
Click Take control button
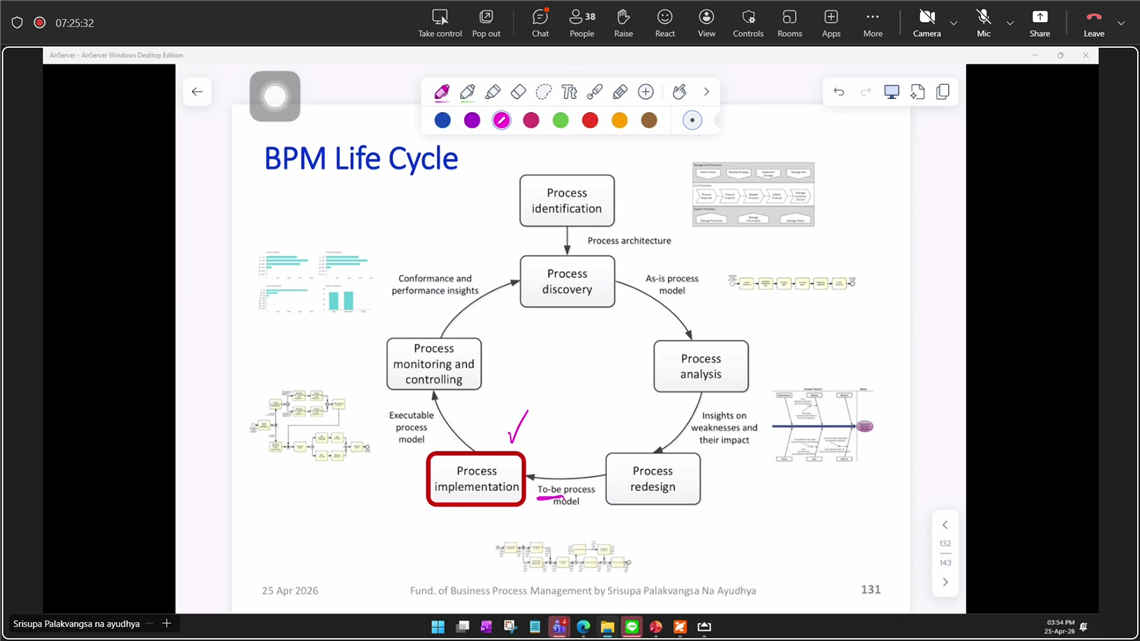440,22
